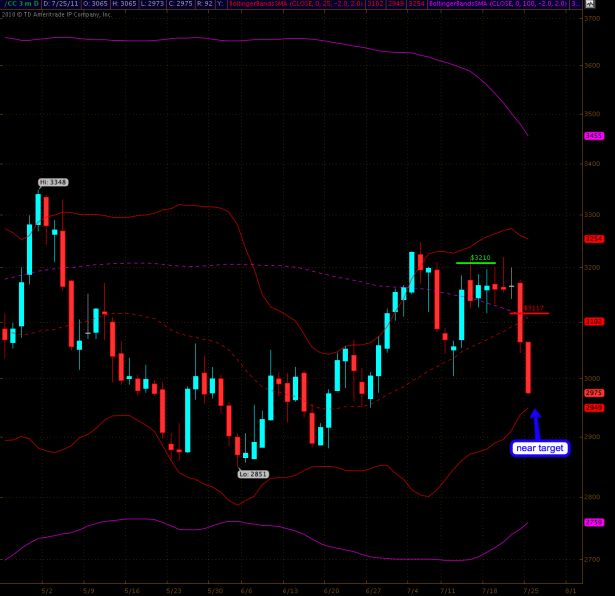Click the TD Ameritrade copyright text
615x596 pixels.
pyautogui.click(x=58, y=14)
